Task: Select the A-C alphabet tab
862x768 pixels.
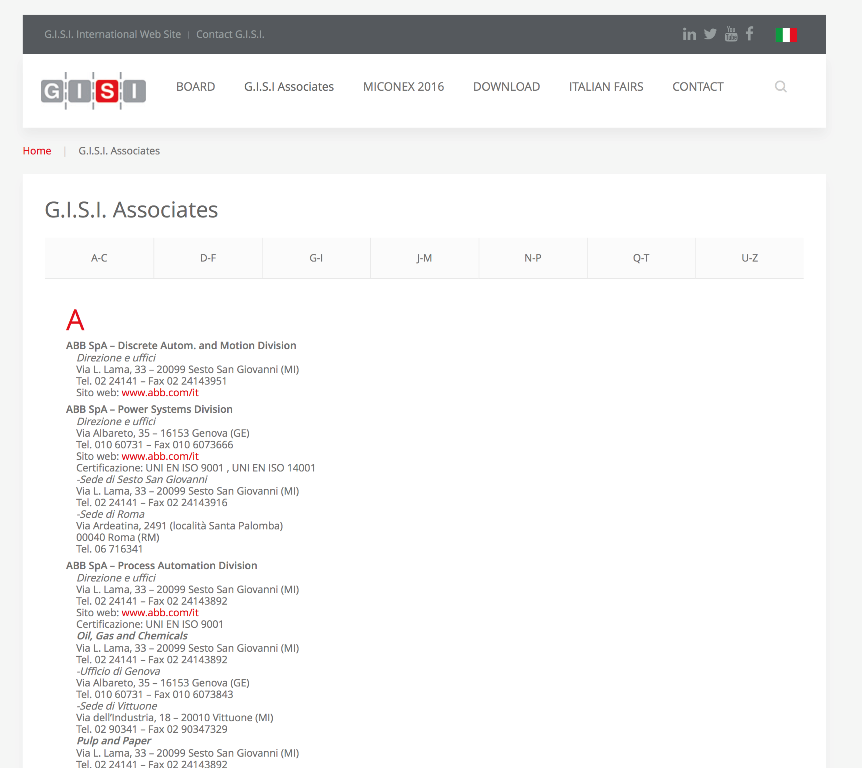Action: 99,258
